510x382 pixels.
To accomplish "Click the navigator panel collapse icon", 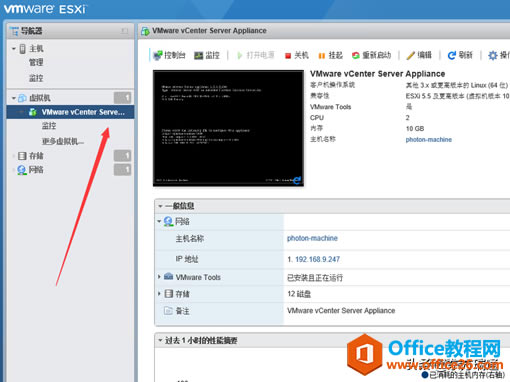I will point(125,31).
